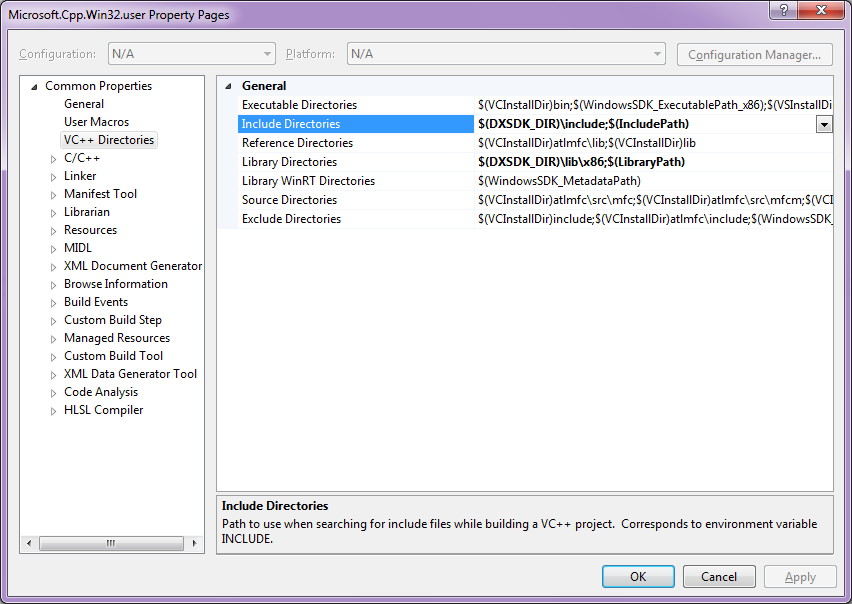Click the $(DXSDK_DIR)\include value field
Viewport: 852px width, 604px height.
click(645, 124)
